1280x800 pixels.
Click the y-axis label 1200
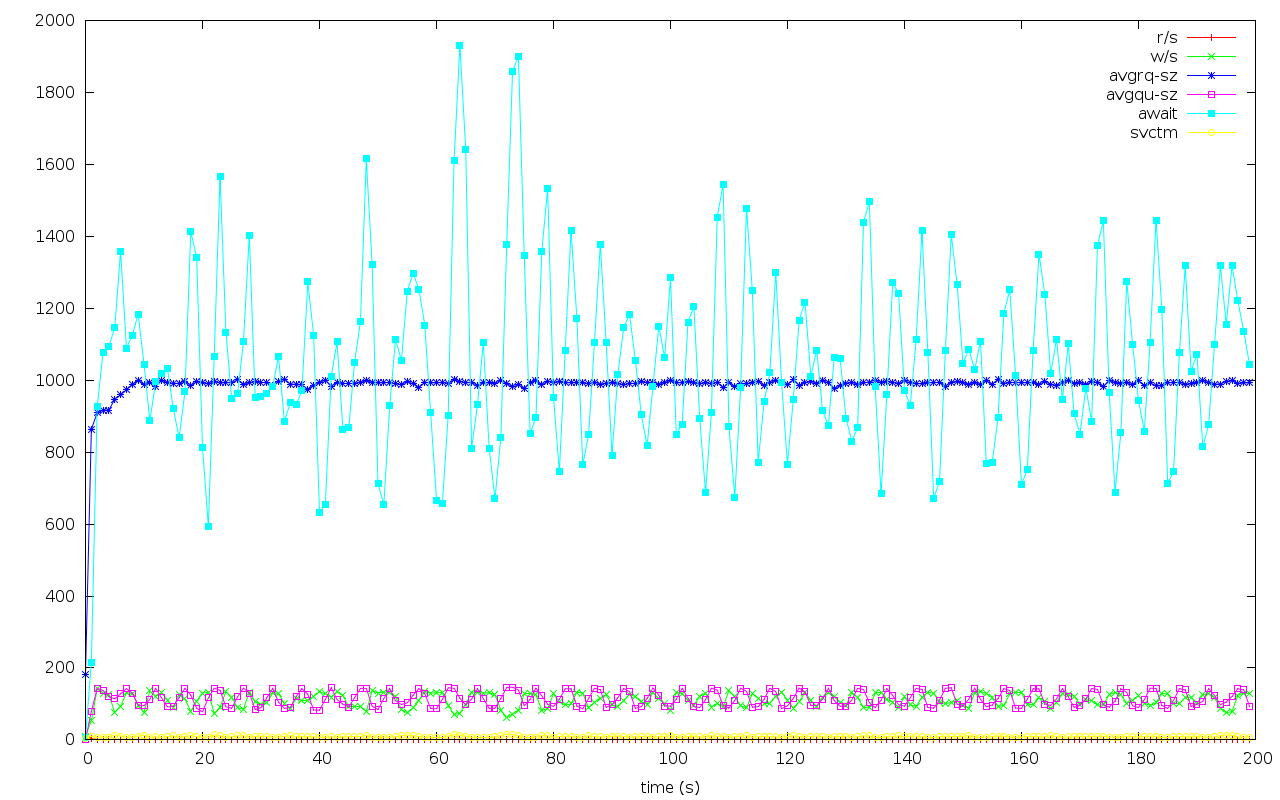(54, 308)
